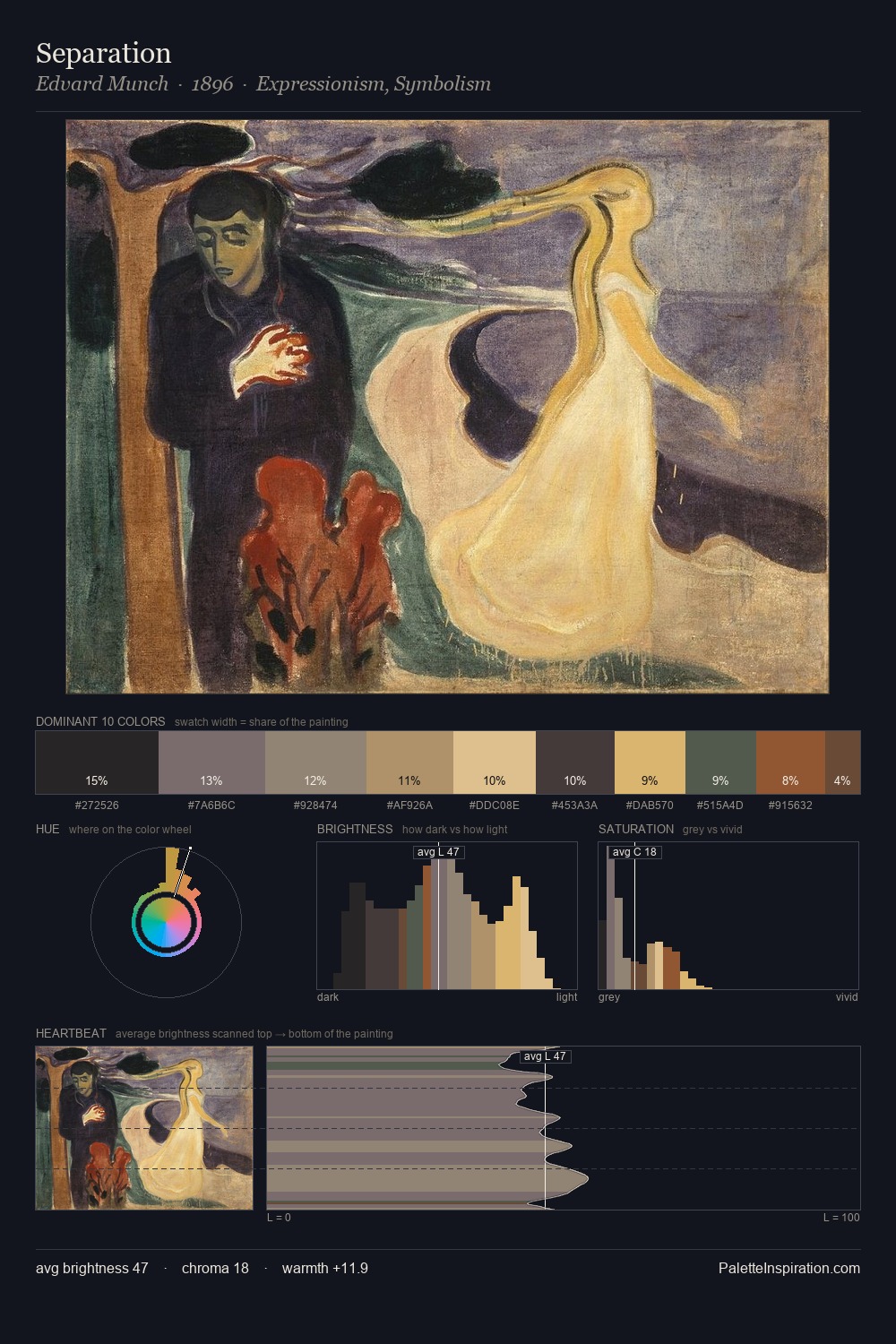Pick the #DAB570 golden swatch
This screenshot has height=1344, width=896.
(650, 762)
